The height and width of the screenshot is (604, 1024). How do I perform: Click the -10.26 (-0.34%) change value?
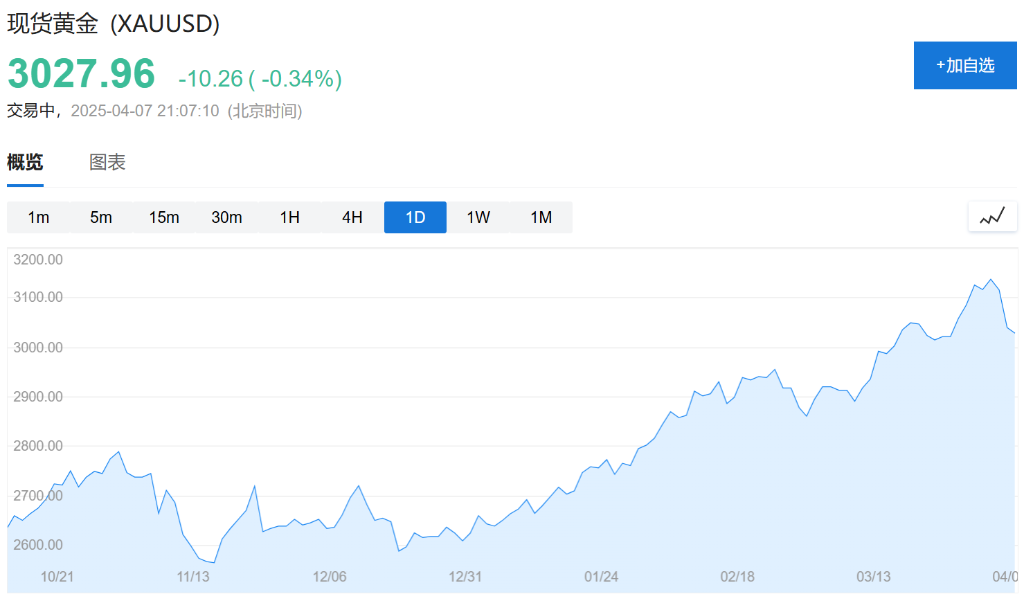(x=260, y=79)
